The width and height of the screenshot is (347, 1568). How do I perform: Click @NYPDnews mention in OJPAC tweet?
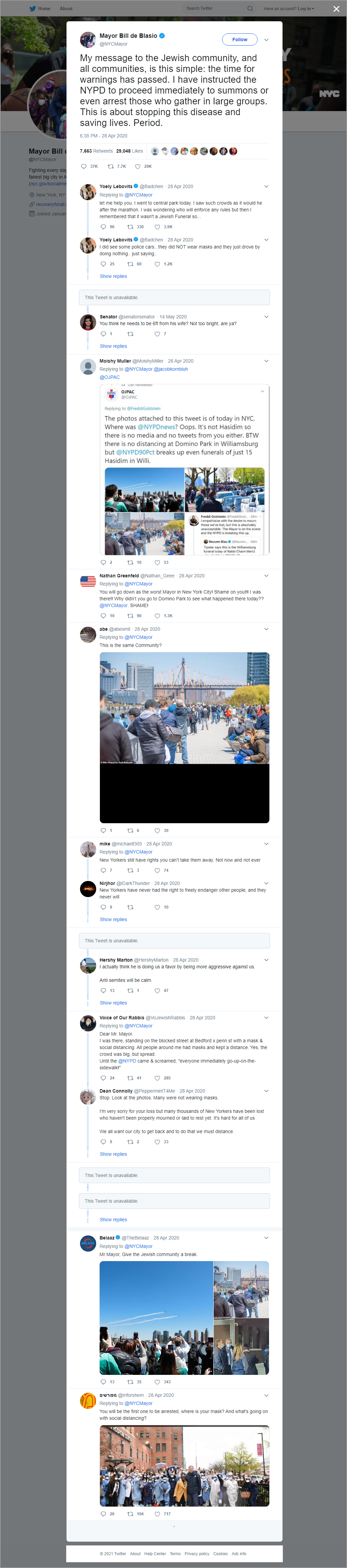(x=158, y=427)
